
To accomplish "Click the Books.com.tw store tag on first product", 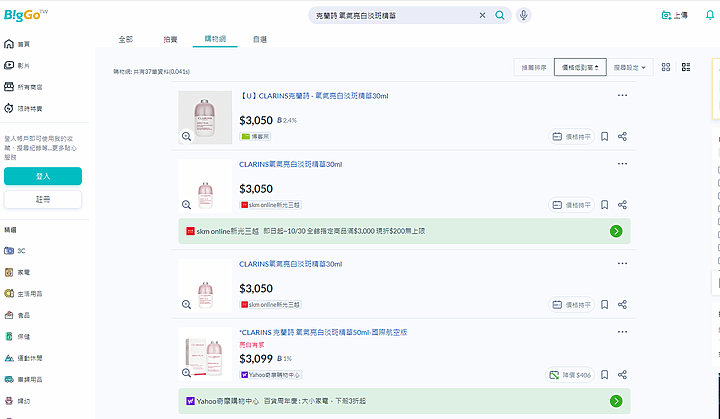I will pos(255,136).
